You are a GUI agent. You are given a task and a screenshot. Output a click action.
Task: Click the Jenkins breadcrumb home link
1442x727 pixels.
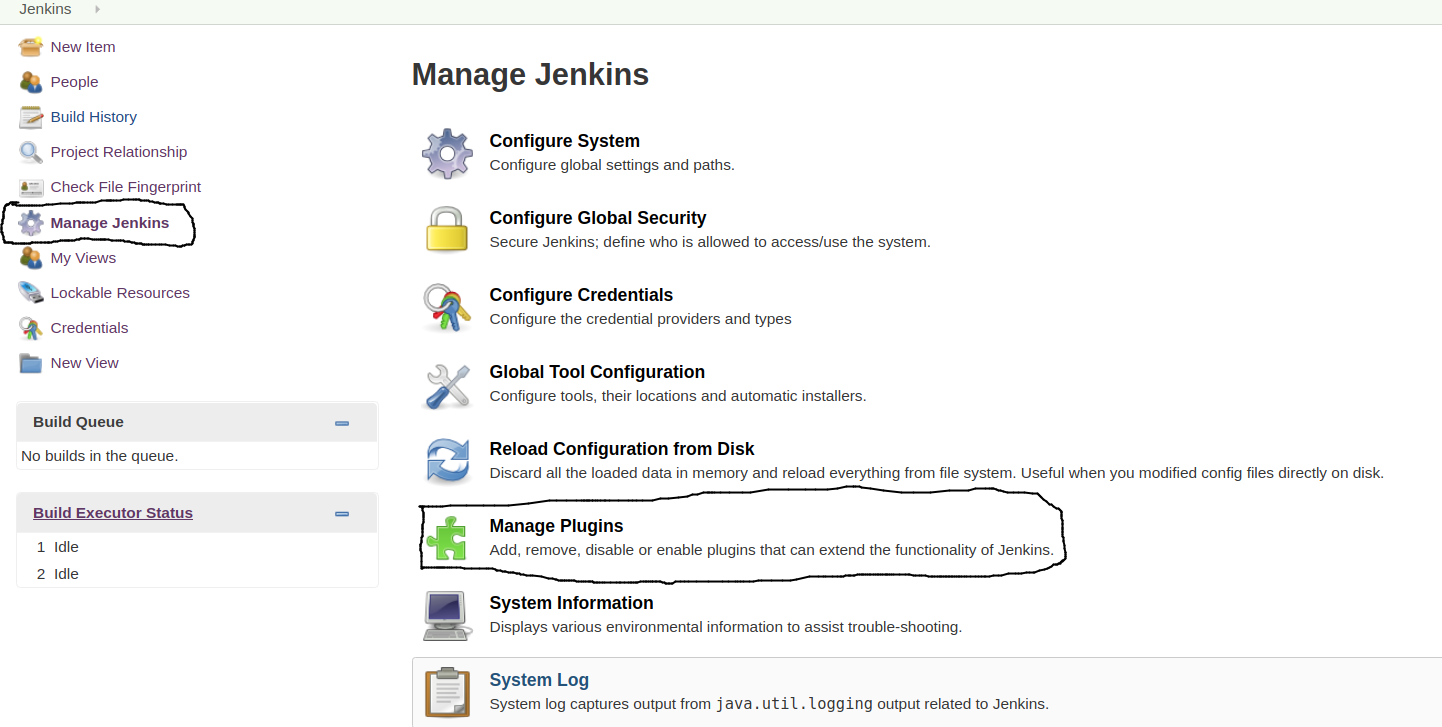45,9
